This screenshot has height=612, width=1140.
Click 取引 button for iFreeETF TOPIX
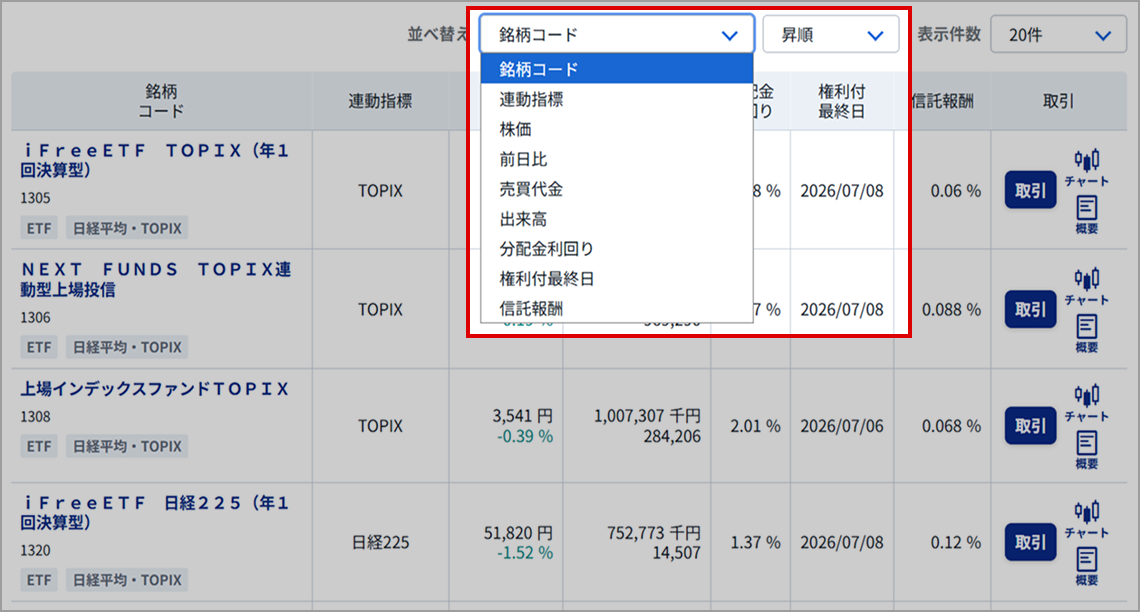click(1030, 190)
